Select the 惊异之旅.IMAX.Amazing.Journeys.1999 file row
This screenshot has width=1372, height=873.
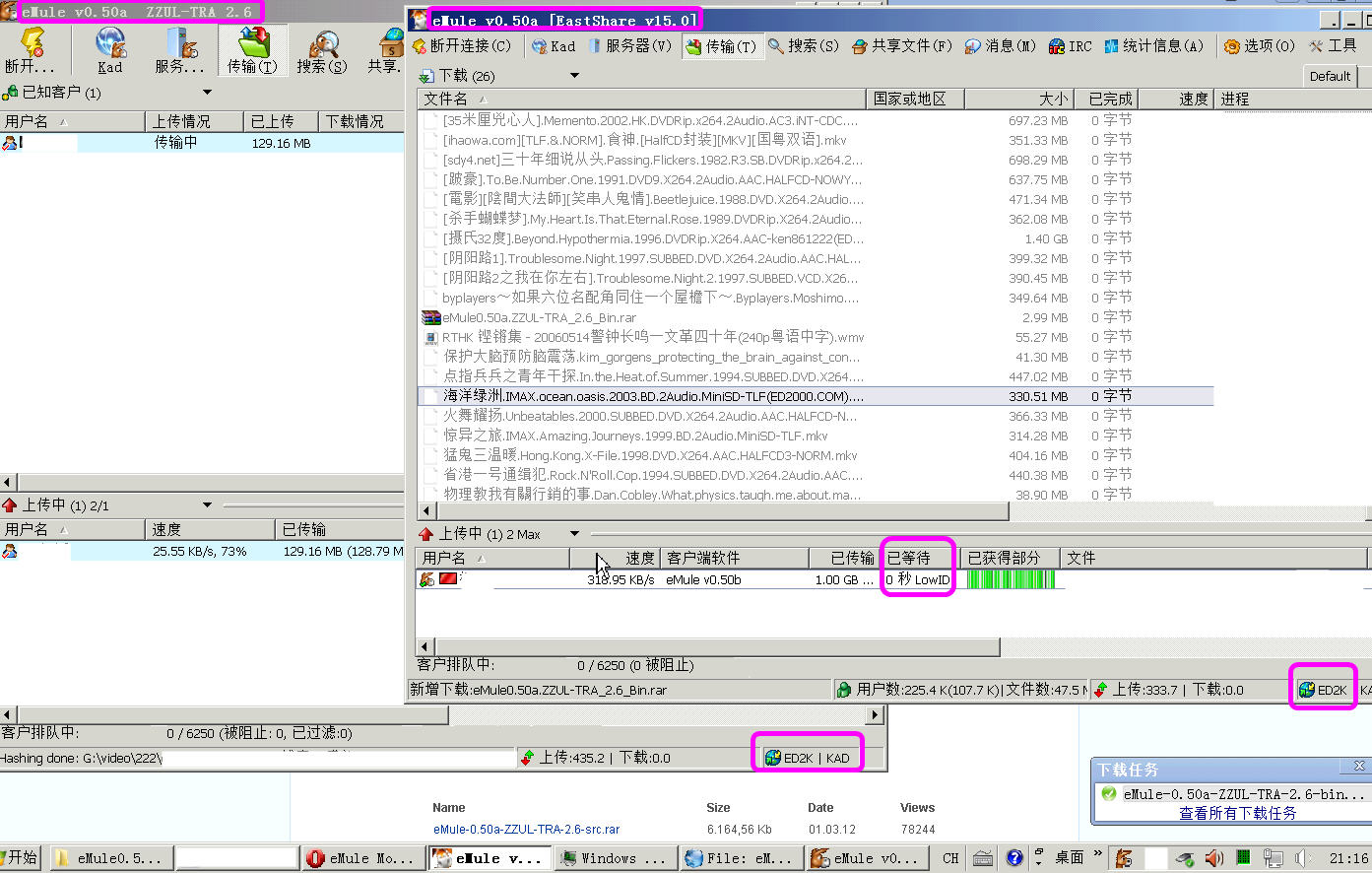point(816,436)
